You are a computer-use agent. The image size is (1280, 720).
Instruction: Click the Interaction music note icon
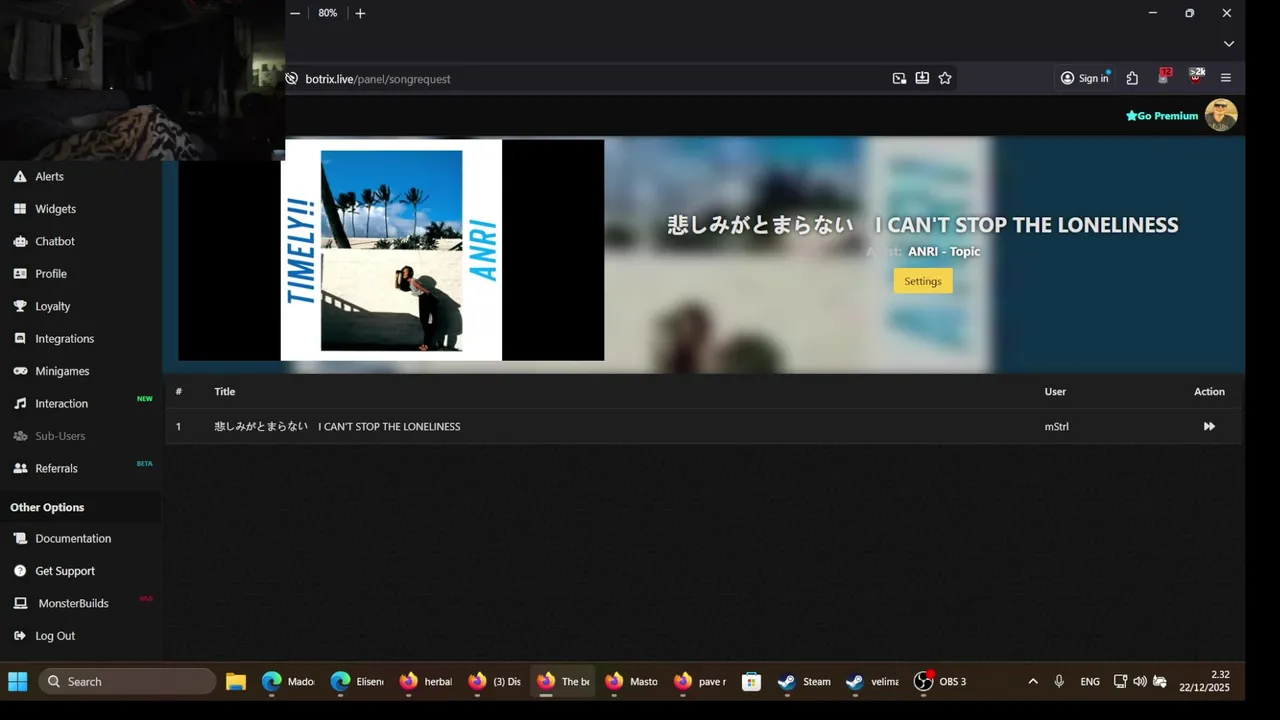point(20,404)
